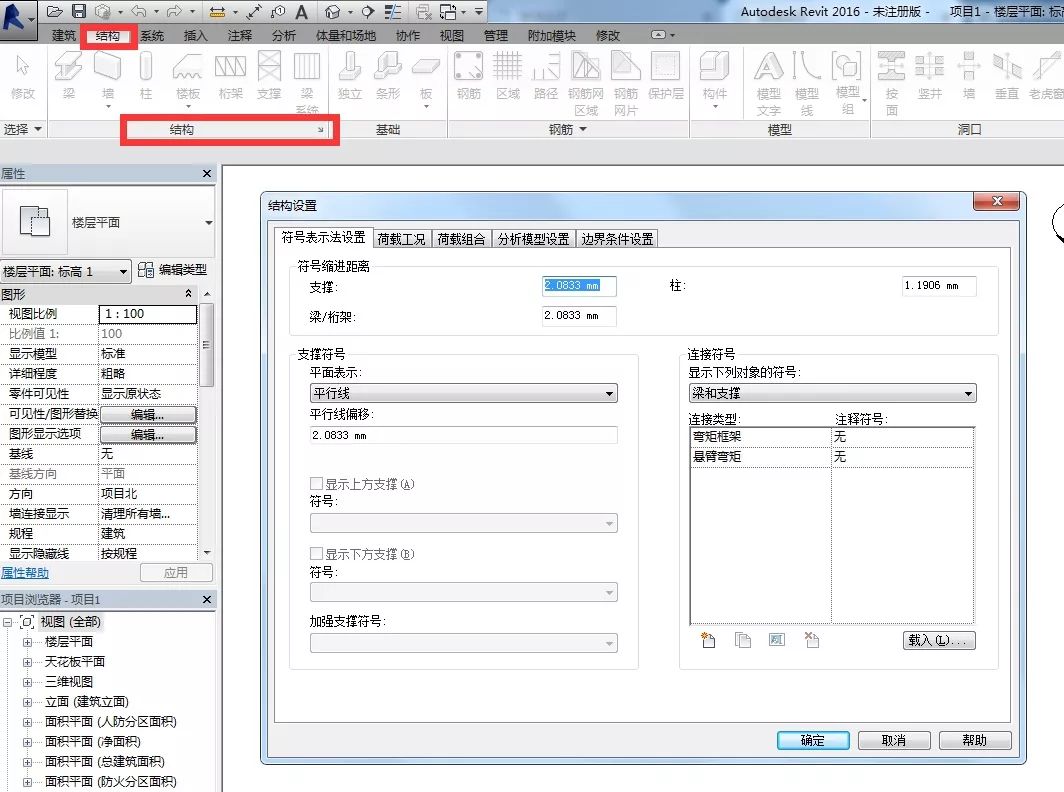Open the default 3D view house icon
The image size is (1064, 792).
coord(332,12)
